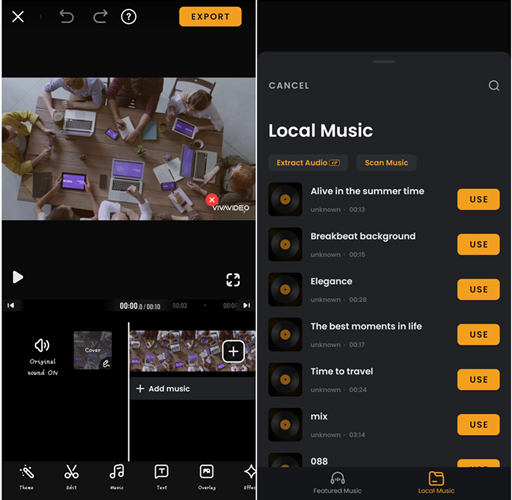Select the mix song title
Screen dimensions: 512x500
point(319,417)
